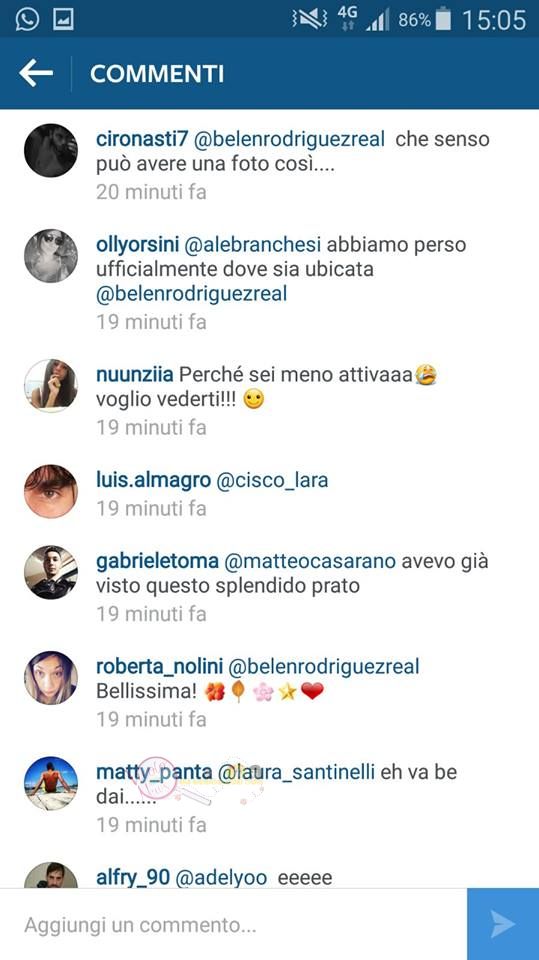Tap the back arrow in Commenti header
This screenshot has height=960, width=539.
[36, 73]
